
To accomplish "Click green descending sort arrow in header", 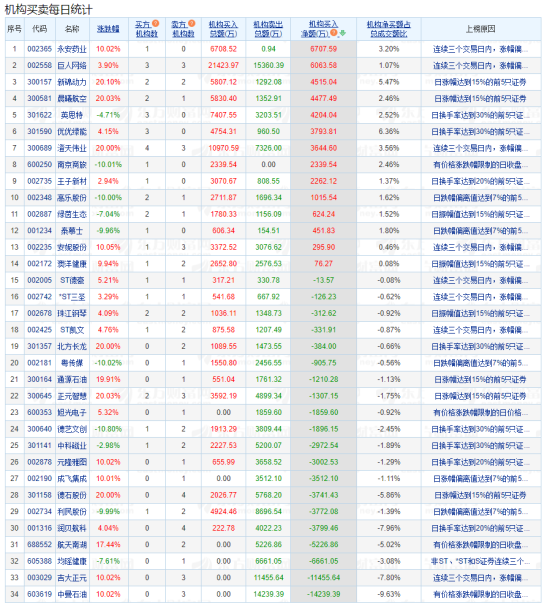I will [343, 33].
